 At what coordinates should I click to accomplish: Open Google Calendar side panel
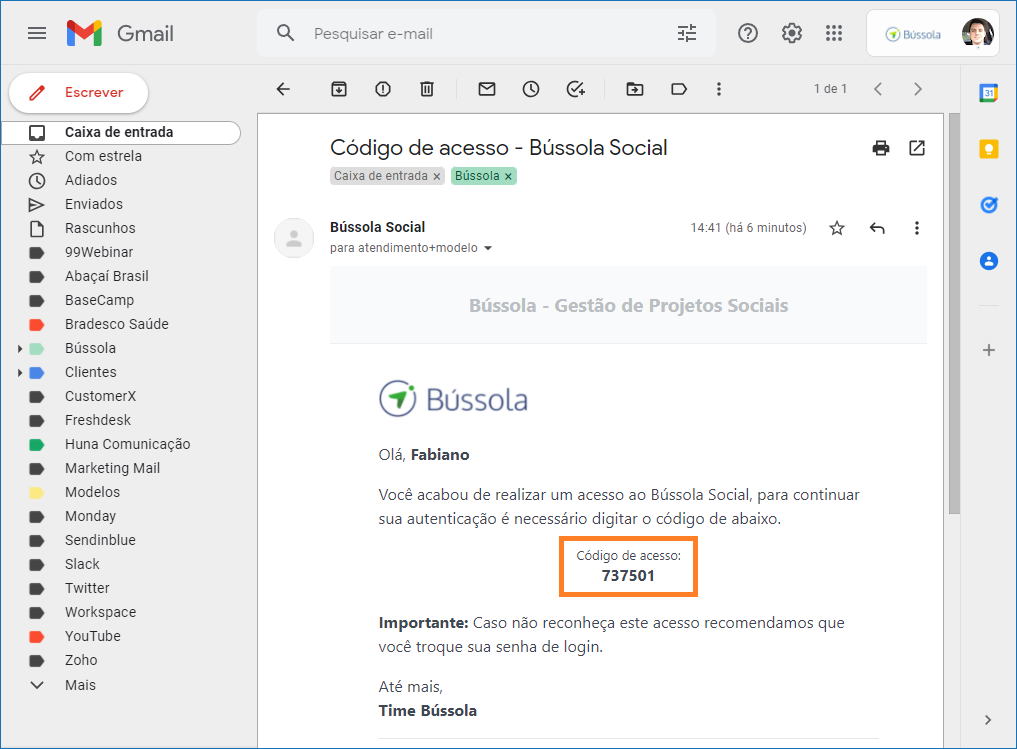coord(988,93)
